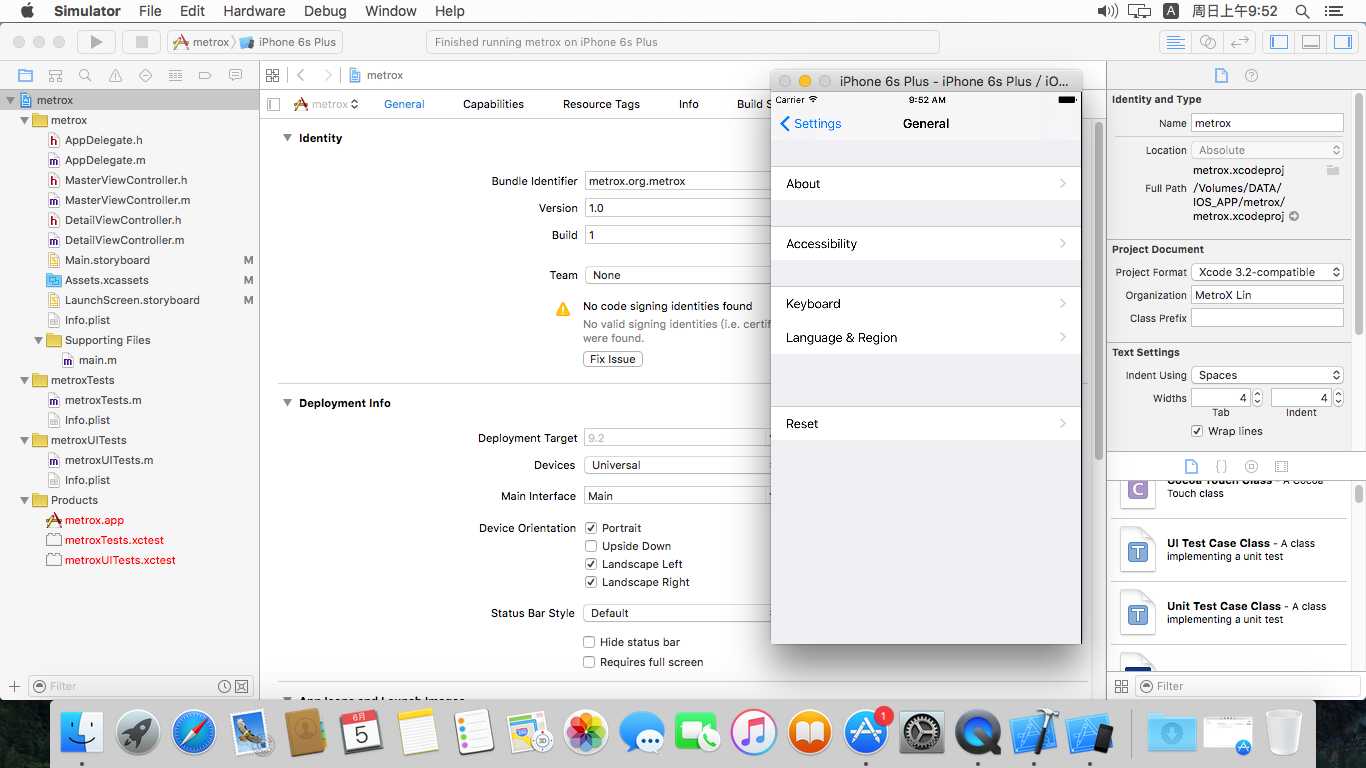Toggle the Portrait orientation checkbox
Screen dimensions: 1366x768
tap(591, 528)
